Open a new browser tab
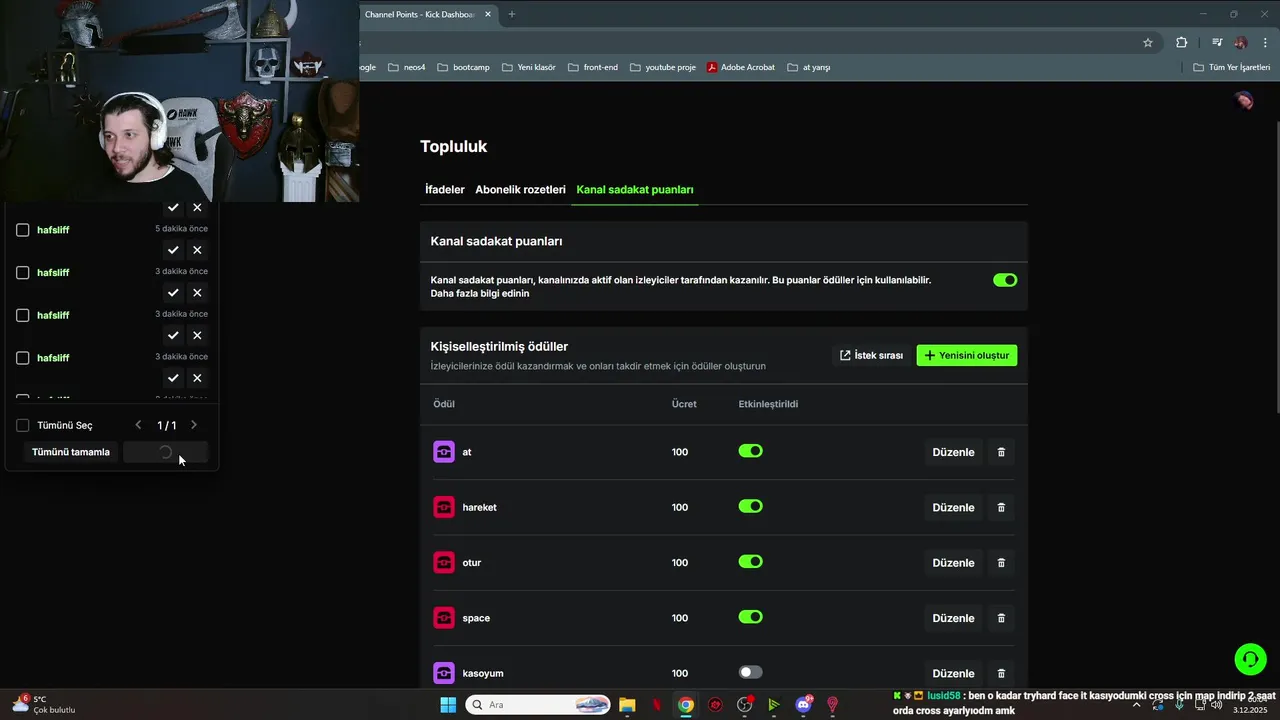 (512, 14)
